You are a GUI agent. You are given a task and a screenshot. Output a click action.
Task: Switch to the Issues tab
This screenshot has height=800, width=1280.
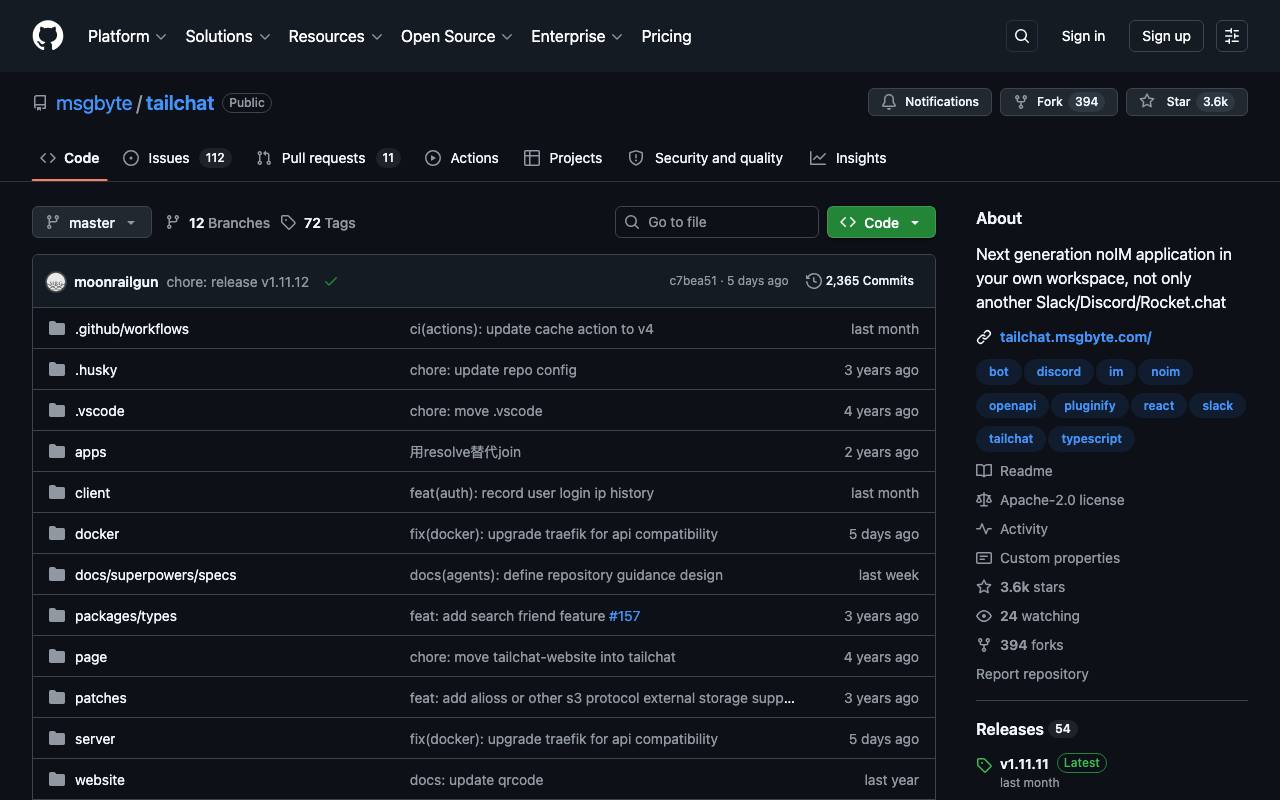[177, 158]
